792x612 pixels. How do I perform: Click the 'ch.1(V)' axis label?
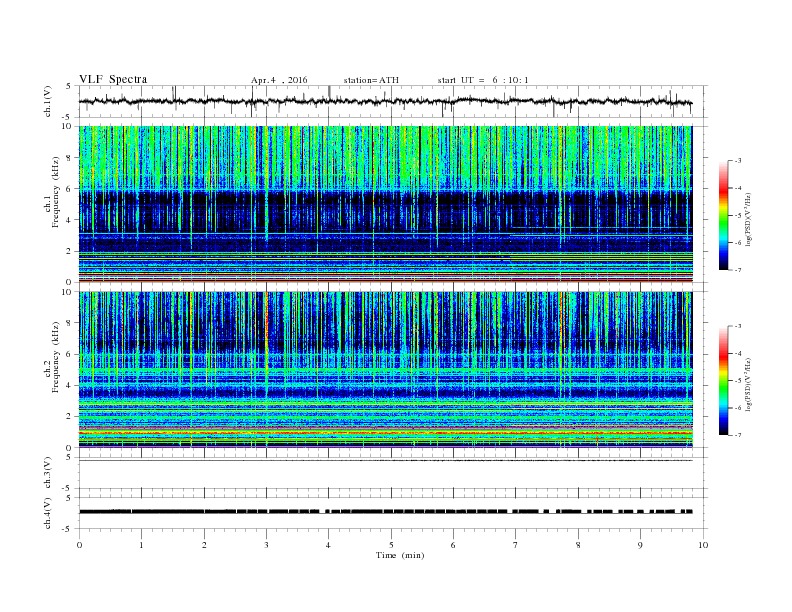[48, 101]
